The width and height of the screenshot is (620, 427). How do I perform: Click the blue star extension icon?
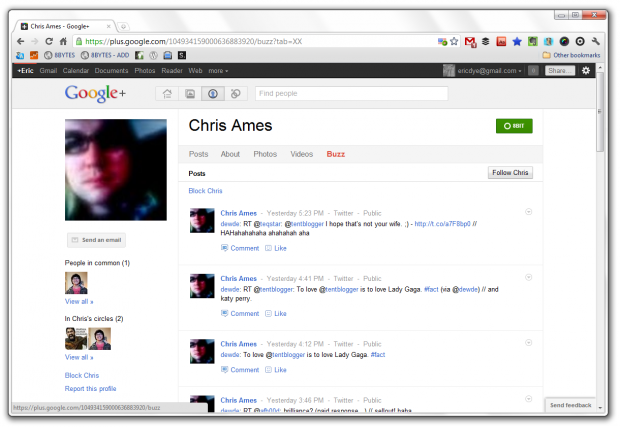tap(517, 41)
